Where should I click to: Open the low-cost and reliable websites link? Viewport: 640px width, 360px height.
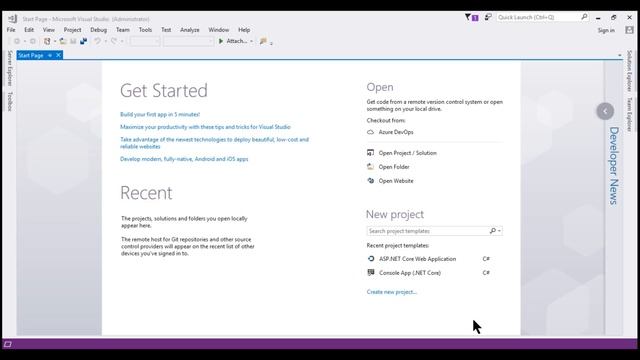(x=214, y=143)
